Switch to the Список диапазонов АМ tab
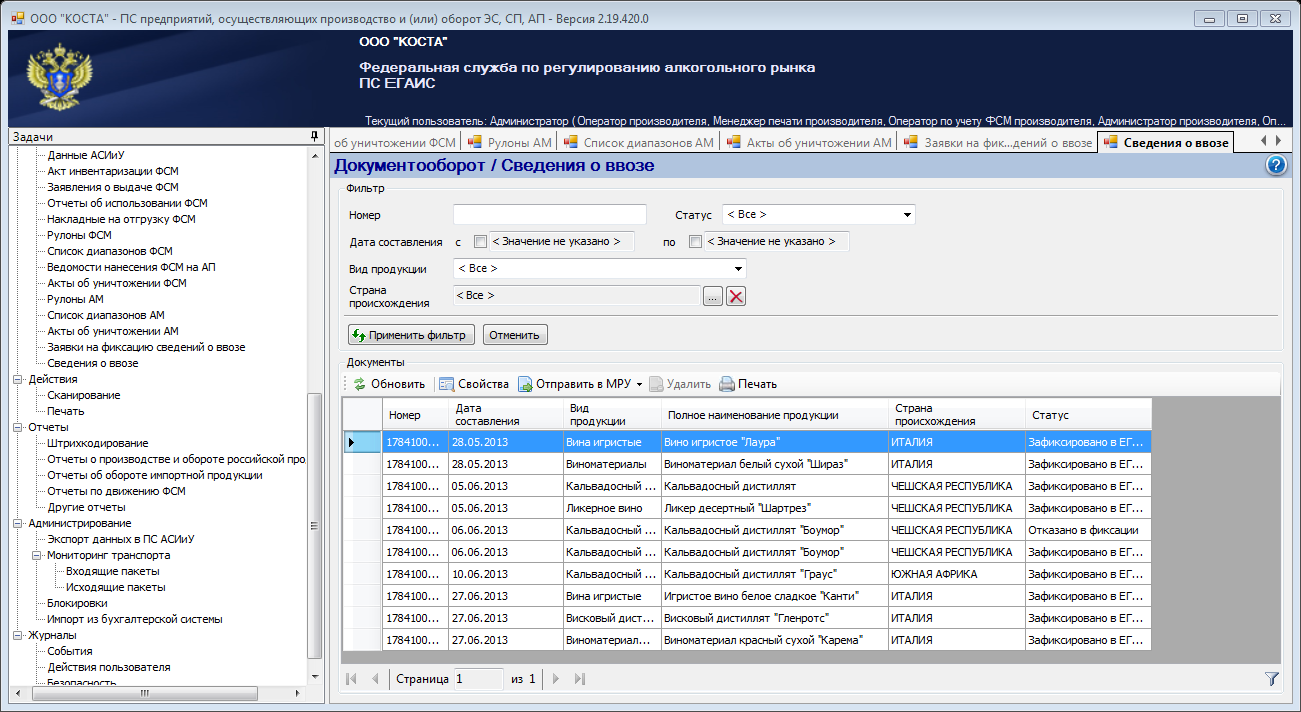 (639, 142)
